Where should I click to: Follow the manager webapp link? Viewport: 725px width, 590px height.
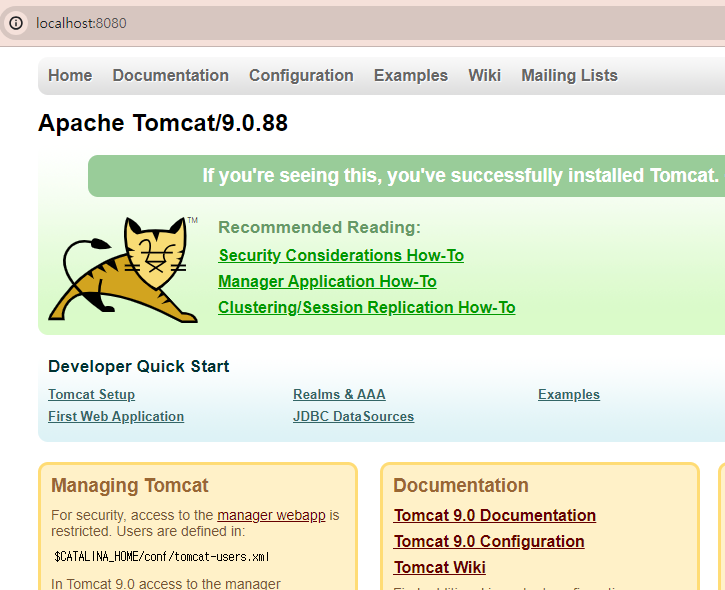tap(271, 515)
